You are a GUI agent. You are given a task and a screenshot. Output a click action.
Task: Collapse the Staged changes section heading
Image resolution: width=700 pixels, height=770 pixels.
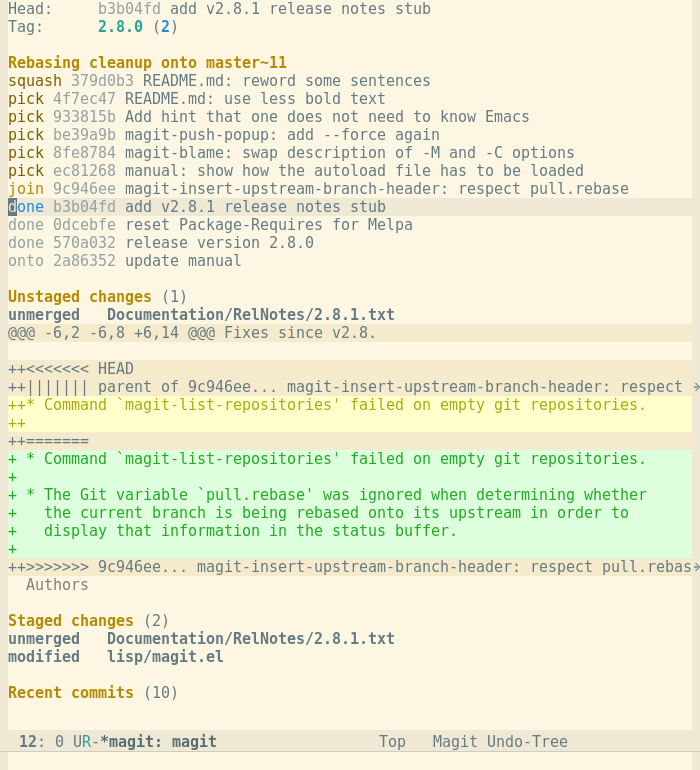88,621
